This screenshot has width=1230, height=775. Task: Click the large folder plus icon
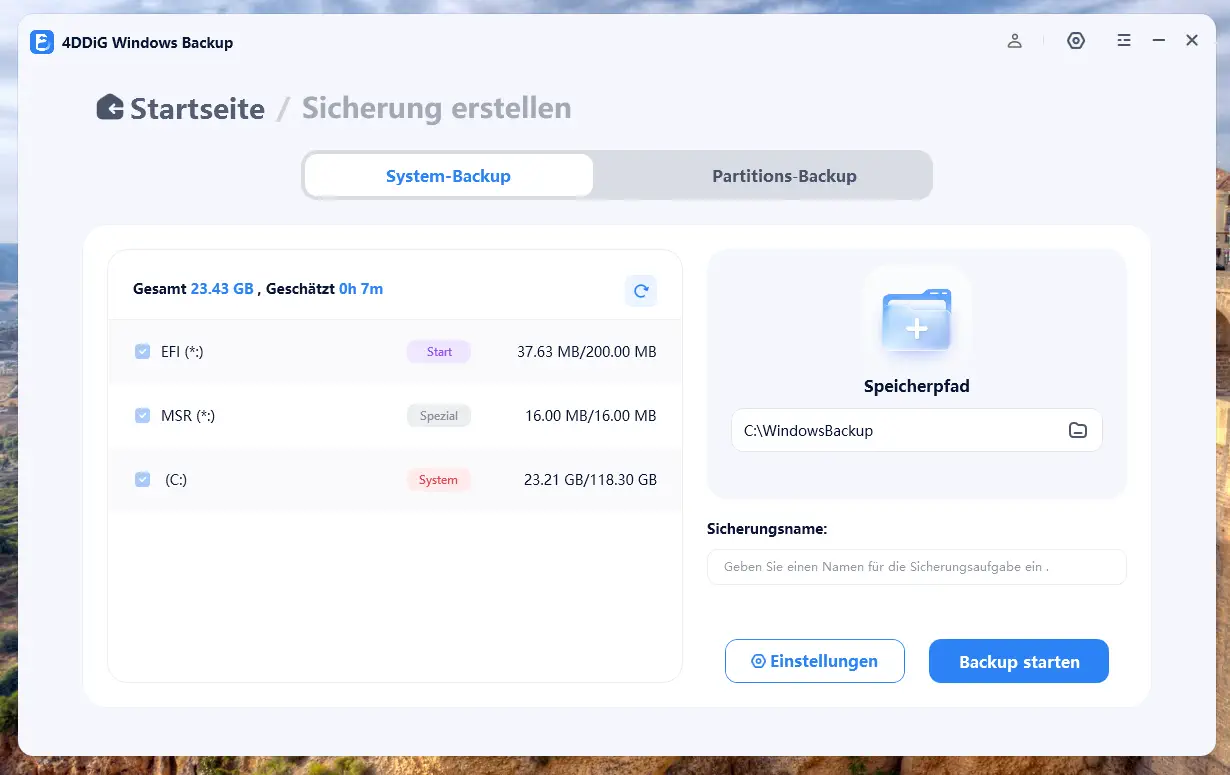(916, 320)
